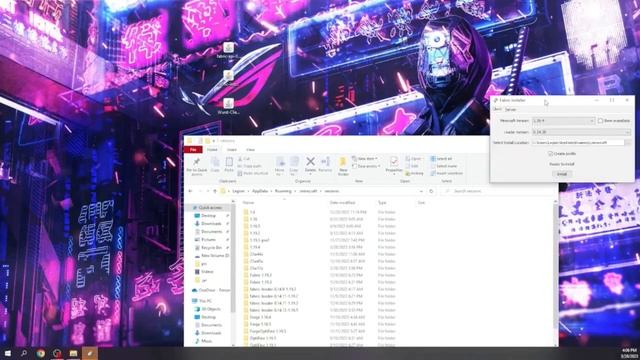Expand the Open dropdown in ribbon

point(413,159)
